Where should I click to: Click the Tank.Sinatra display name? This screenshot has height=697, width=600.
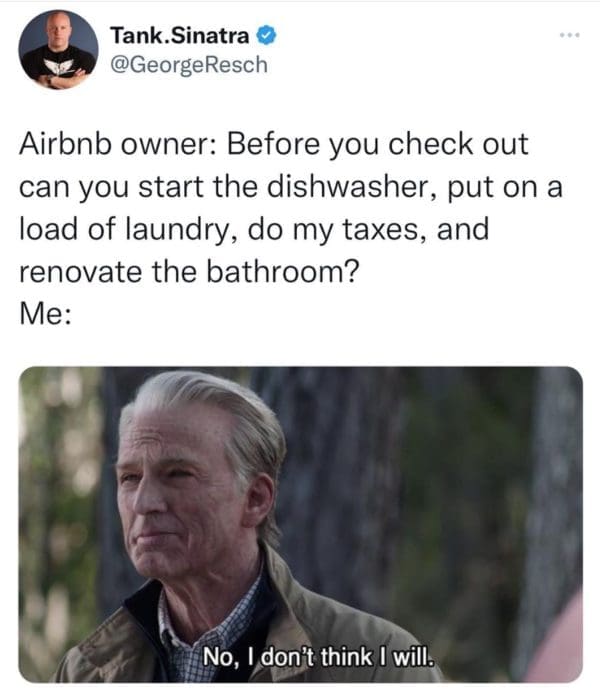(180, 36)
